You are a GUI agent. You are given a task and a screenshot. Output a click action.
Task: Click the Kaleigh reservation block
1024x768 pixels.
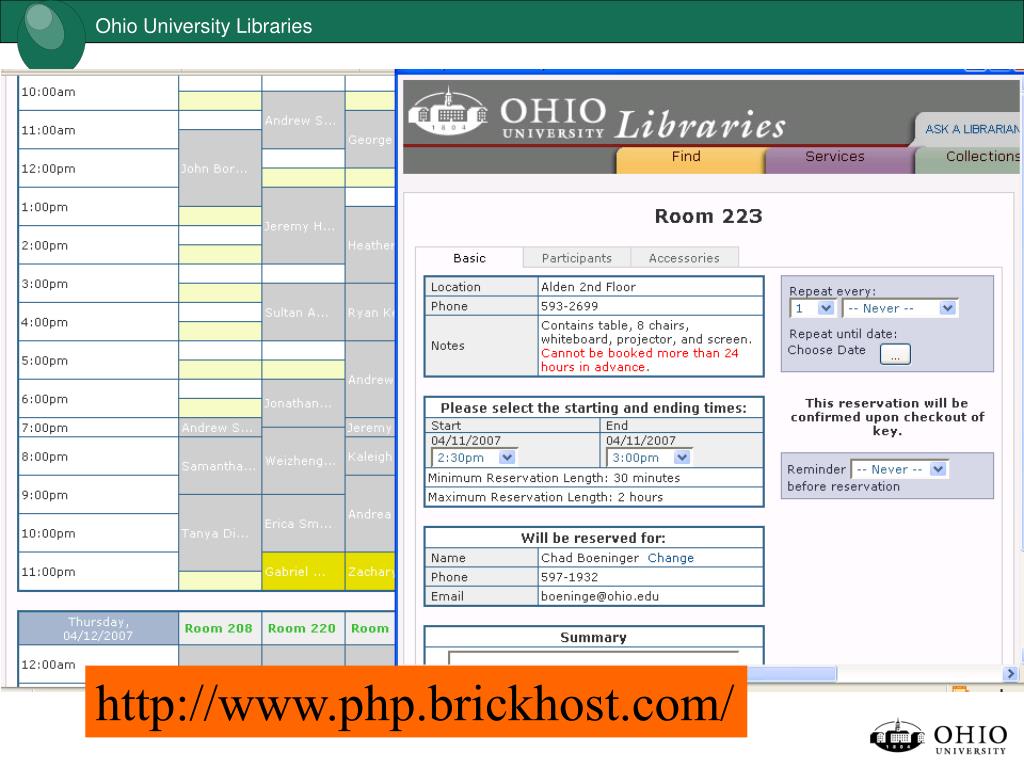(x=370, y=456)
